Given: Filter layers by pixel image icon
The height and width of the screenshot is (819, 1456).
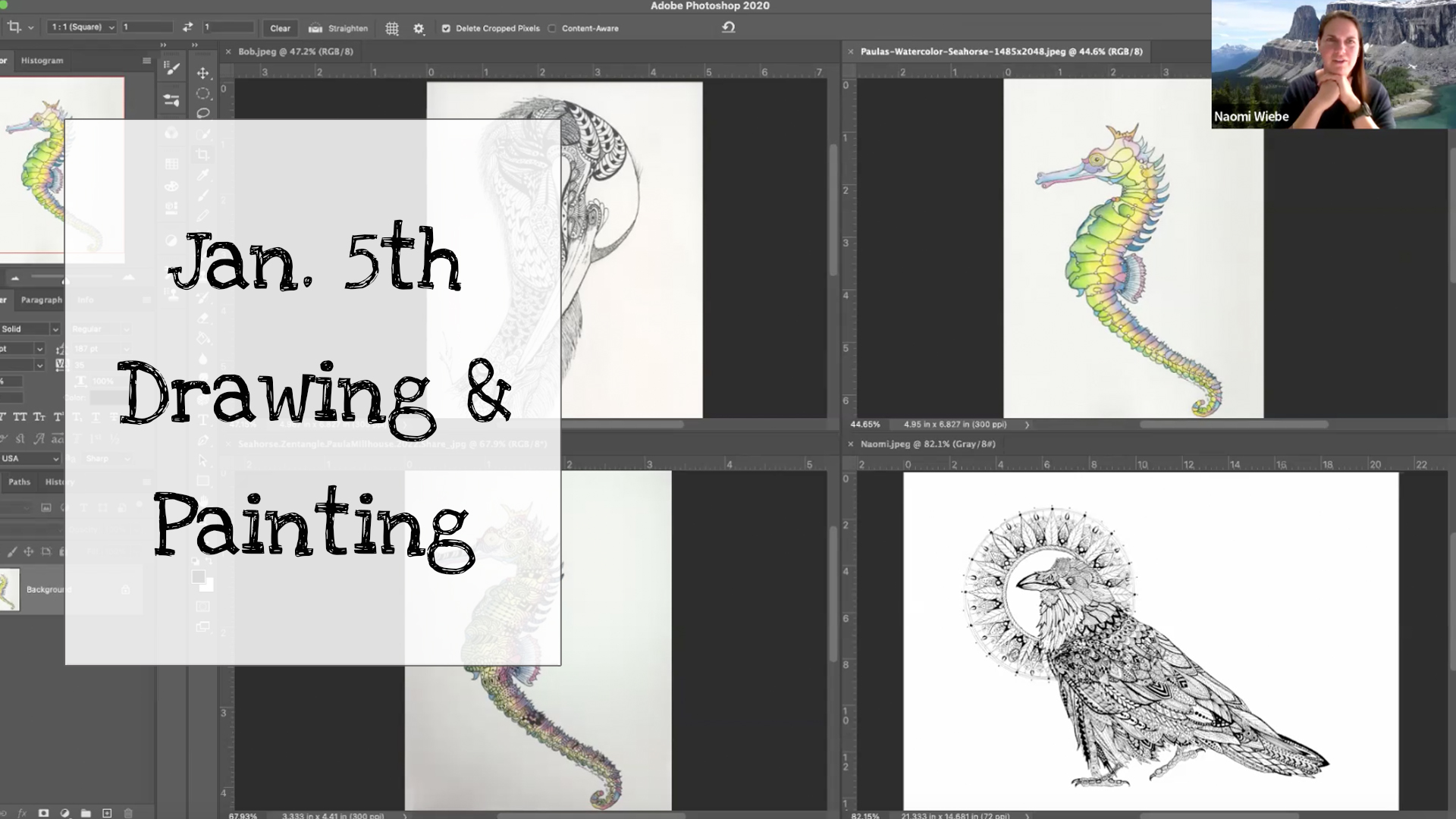Looking at the screenshot, I should tap(46, 507).
